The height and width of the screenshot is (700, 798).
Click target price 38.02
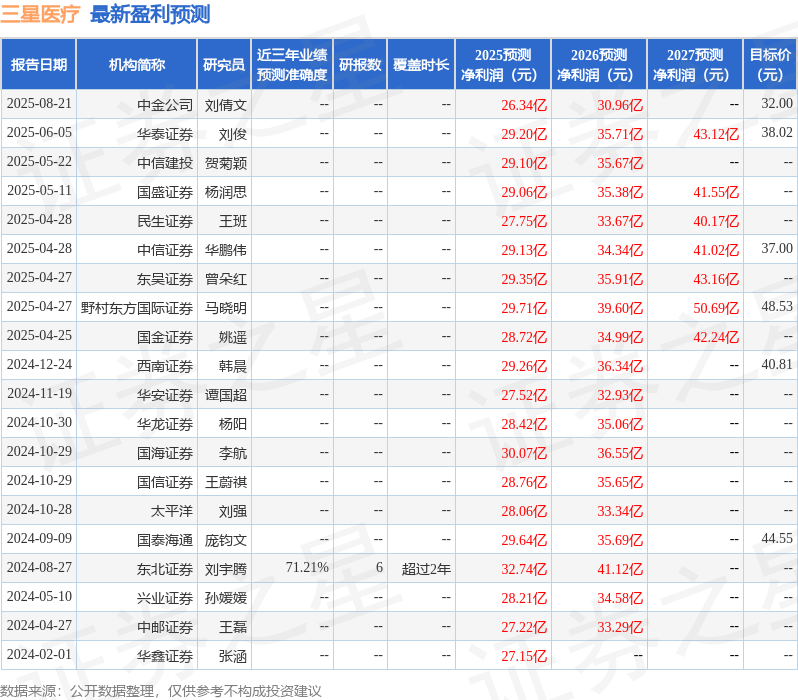coord(777,133)
